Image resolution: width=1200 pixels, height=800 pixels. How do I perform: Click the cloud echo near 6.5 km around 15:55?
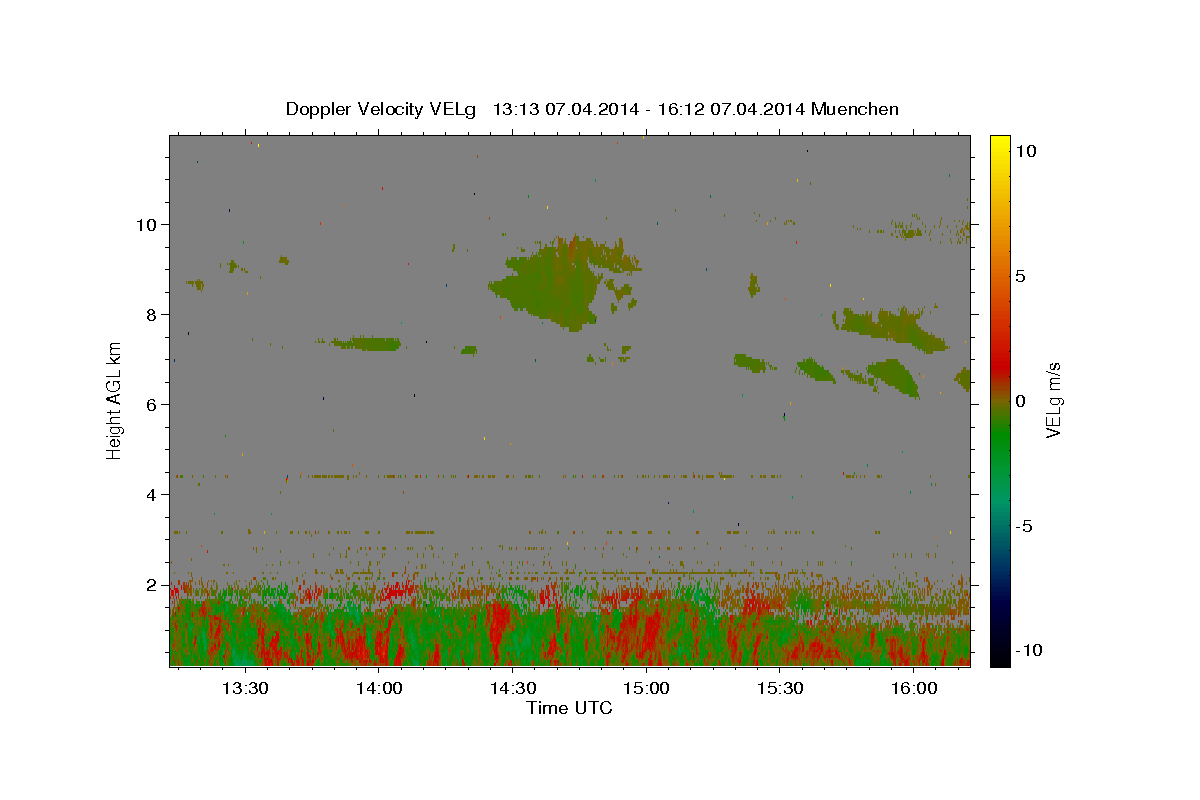coord(893,376)
